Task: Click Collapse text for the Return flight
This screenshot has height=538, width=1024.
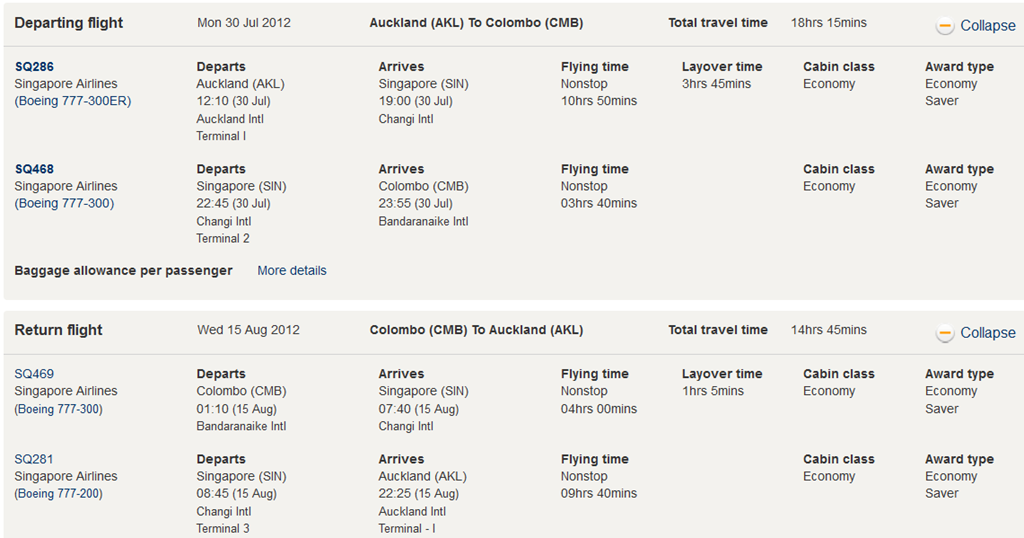Action: (x=987, y=333)
